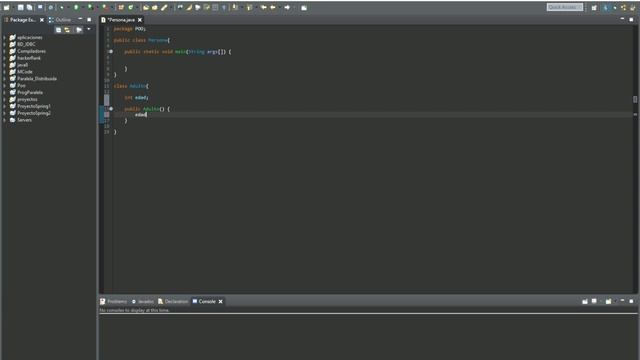Open the Package Explorer view menu arrow
The image size is (640, 360).
(x=89, y=29)
